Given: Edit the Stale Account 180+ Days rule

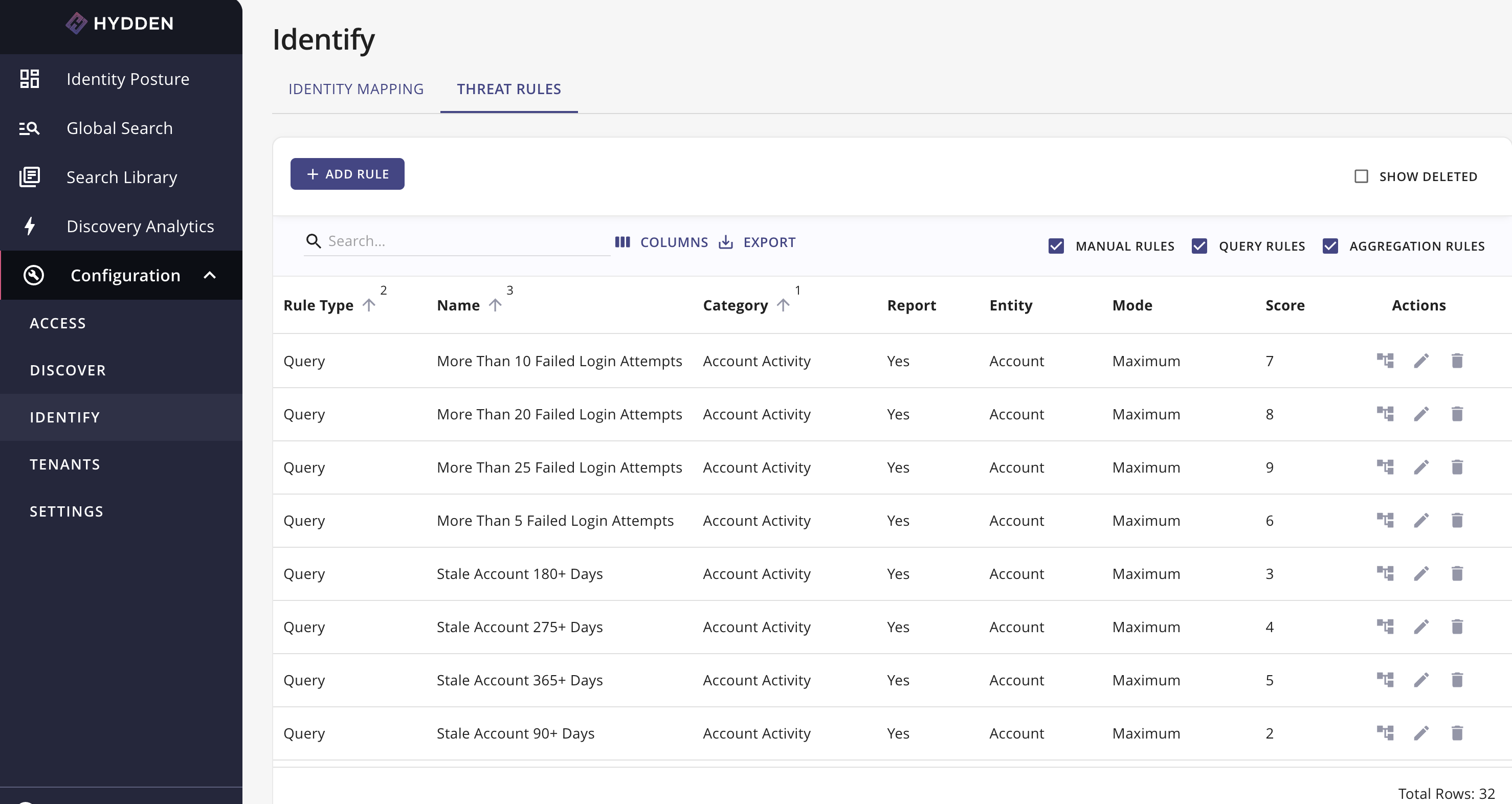Looking at the screenshot, I should 1421,573.
